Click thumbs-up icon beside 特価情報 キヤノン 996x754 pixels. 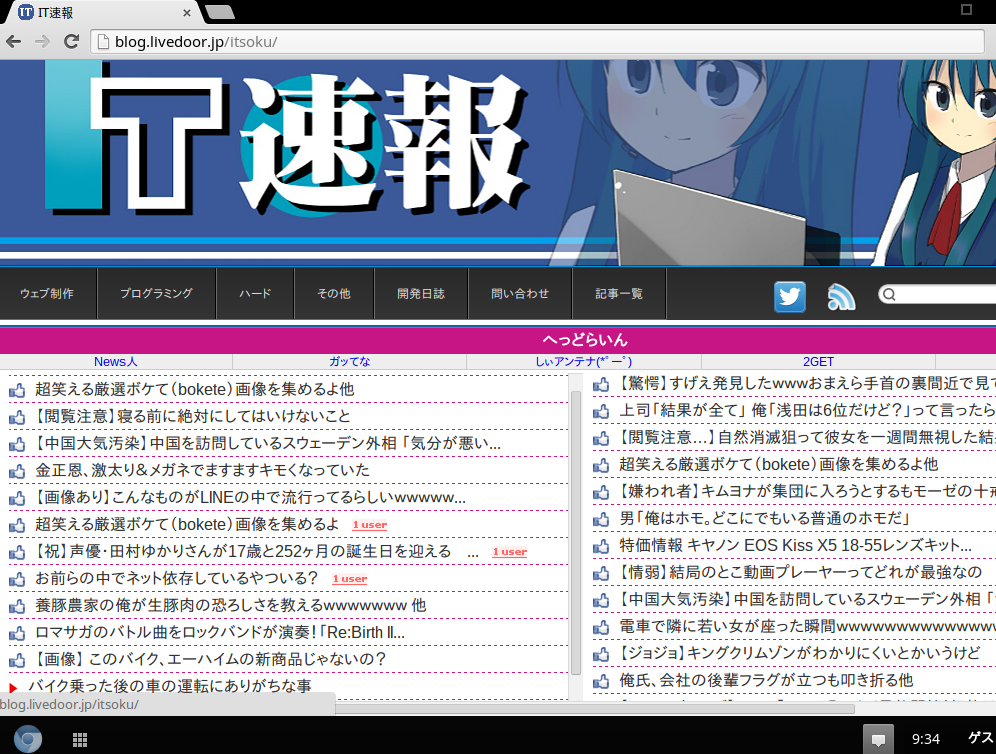(601, 546)
